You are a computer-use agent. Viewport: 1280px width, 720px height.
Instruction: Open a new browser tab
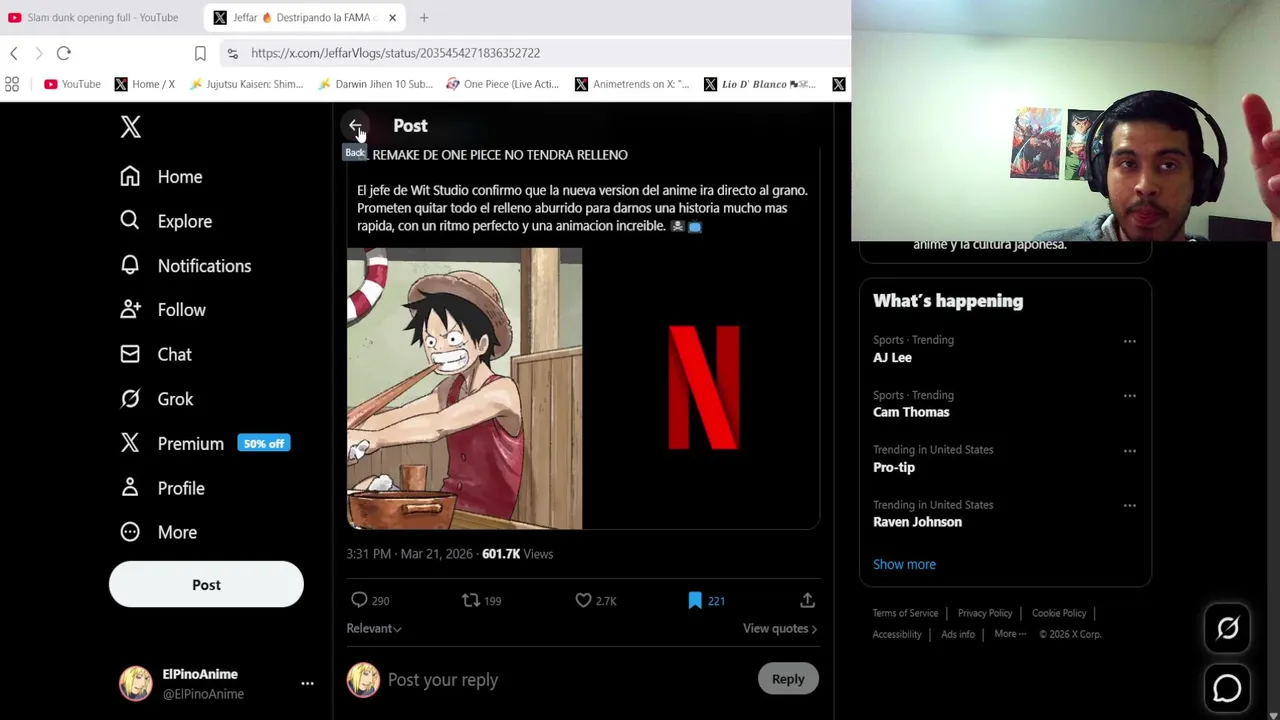pyautogui.click(x=424, y=17)
